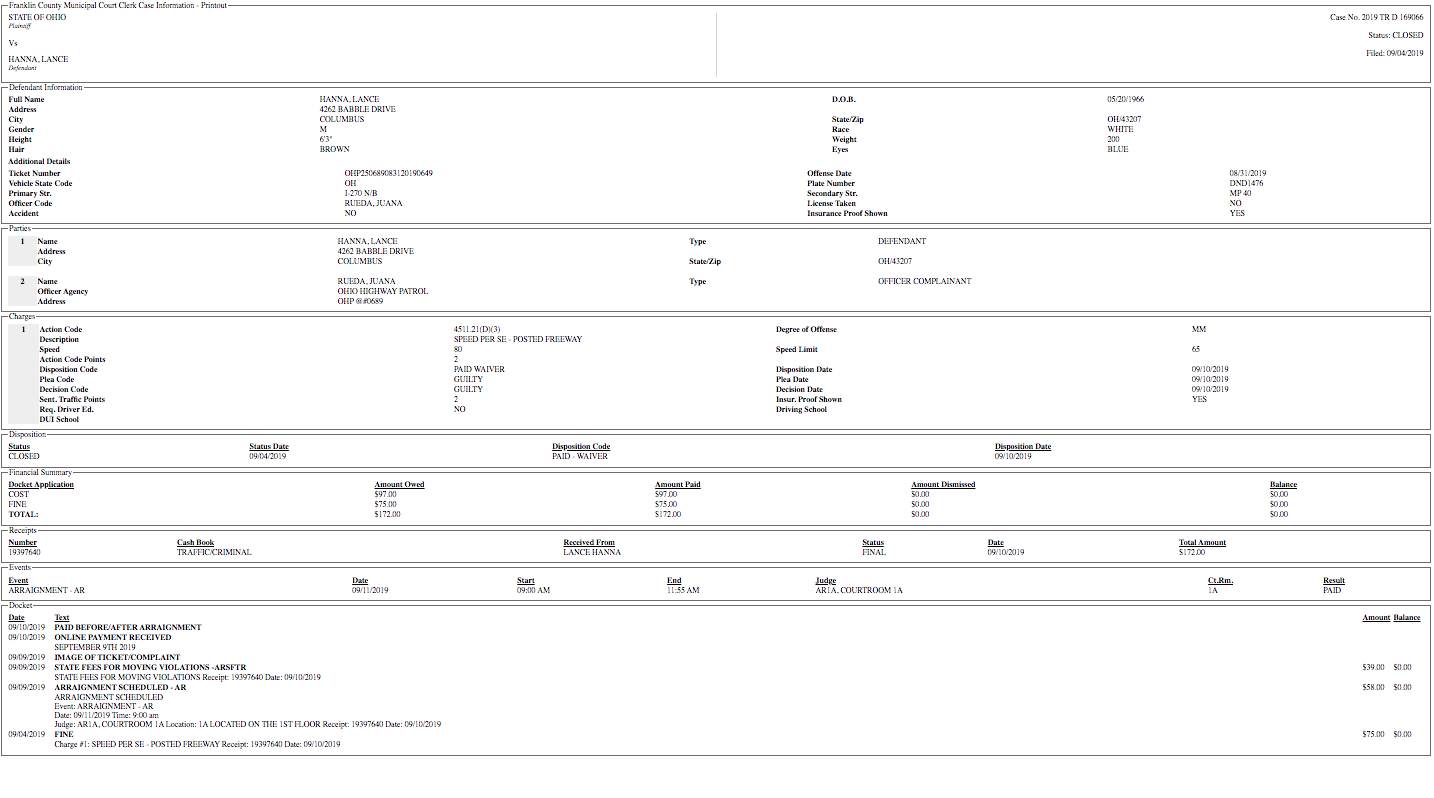Select ticket number OHP250689083120190649

coord(389,173)
